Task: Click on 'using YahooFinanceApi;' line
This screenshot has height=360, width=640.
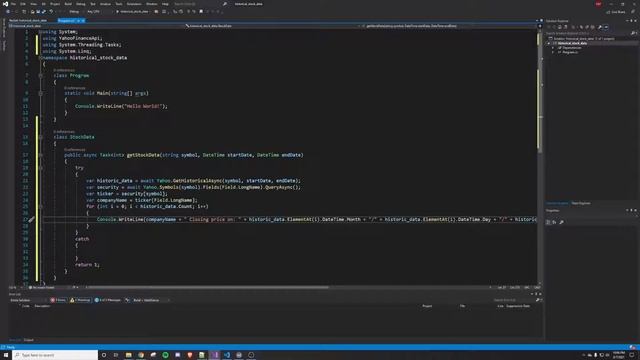Action: click(72, 38)
